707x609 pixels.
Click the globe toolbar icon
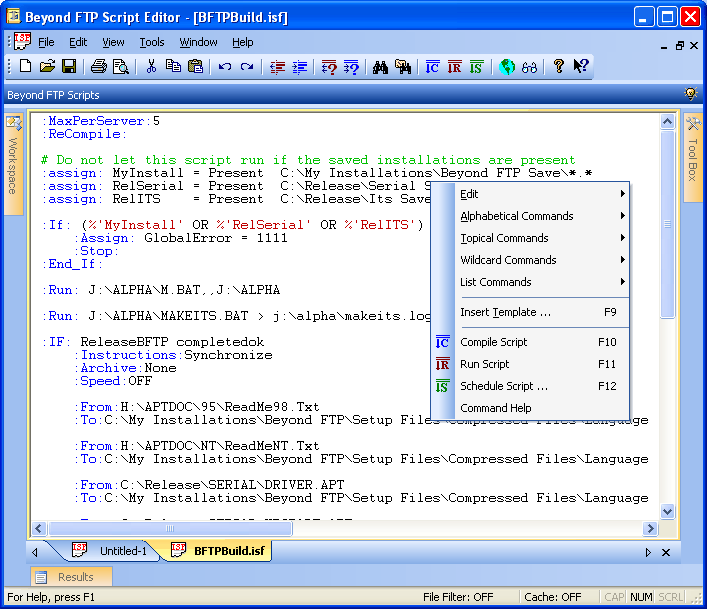507,67
